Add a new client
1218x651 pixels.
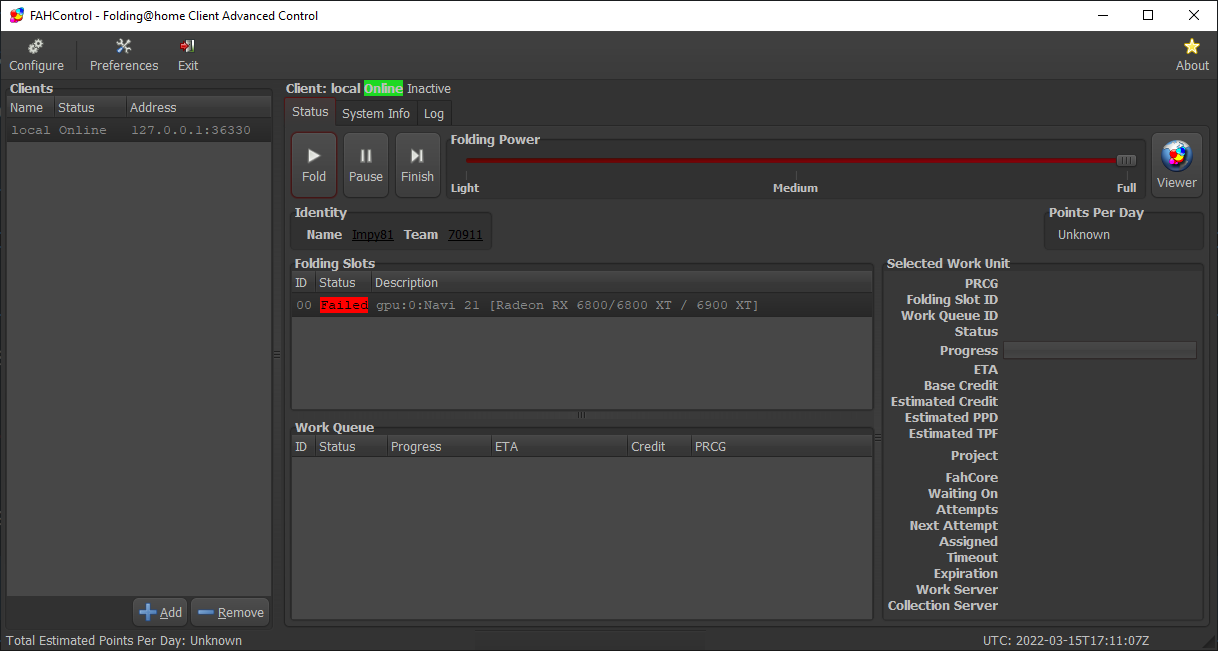[x=160, y=612]
